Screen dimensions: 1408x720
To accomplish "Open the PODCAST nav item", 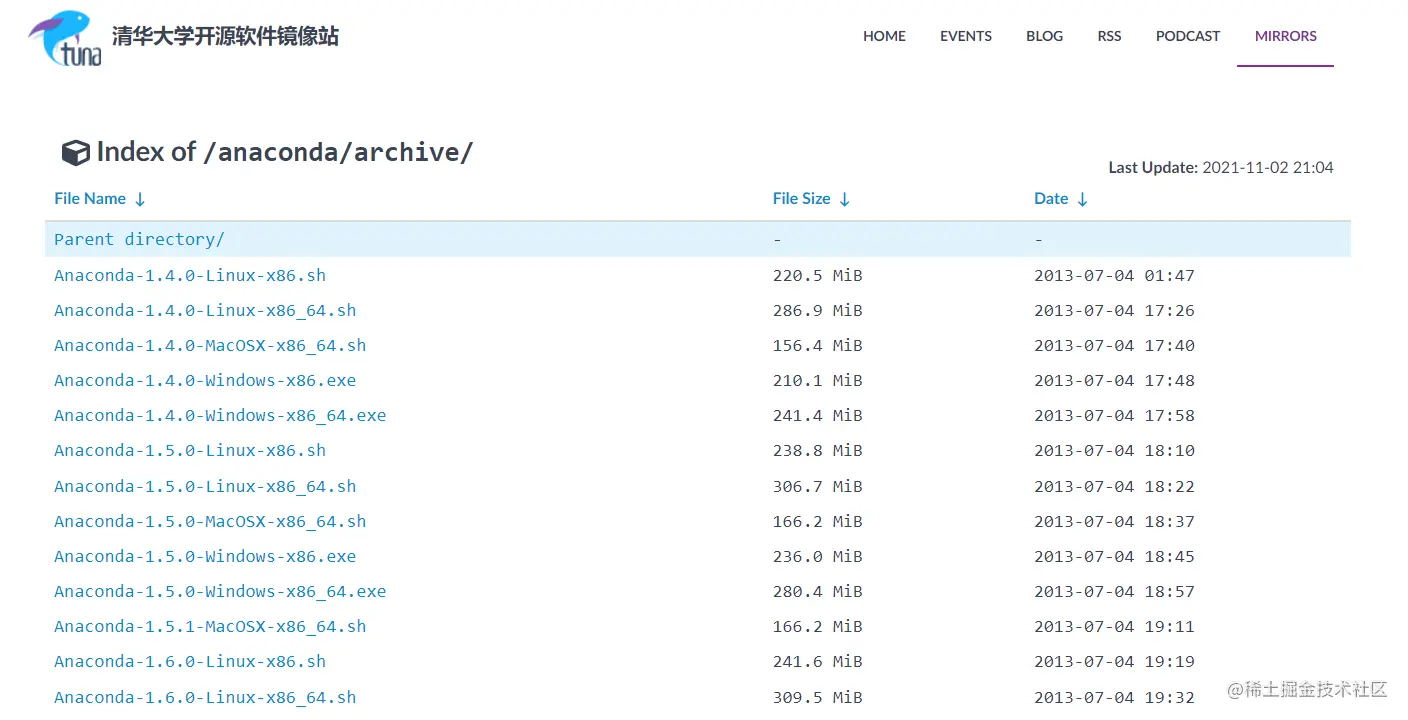I will pyautogui.click(x=1188, y=36).
